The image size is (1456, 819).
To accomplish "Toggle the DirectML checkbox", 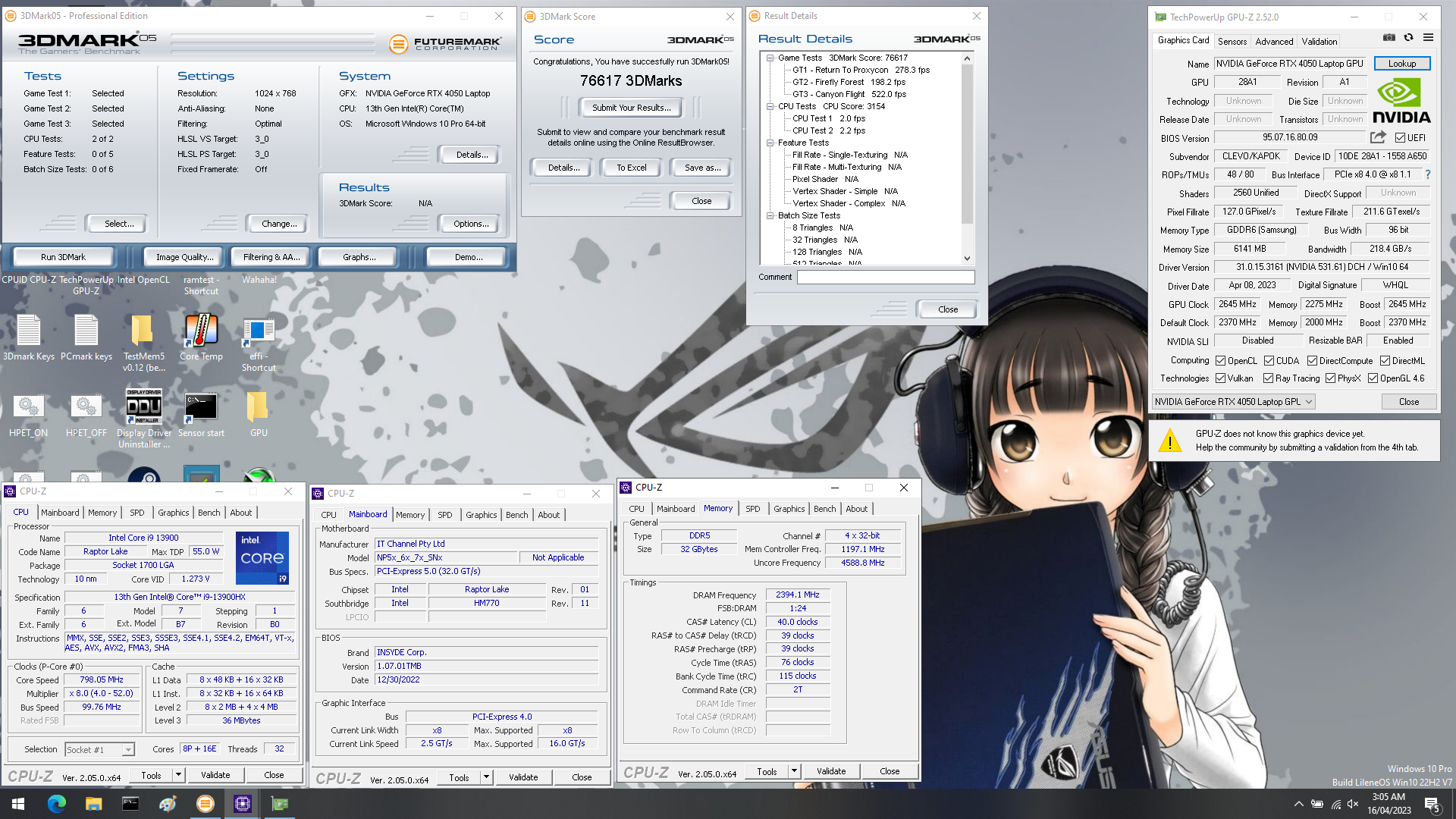I will [x=1385, y=361].
